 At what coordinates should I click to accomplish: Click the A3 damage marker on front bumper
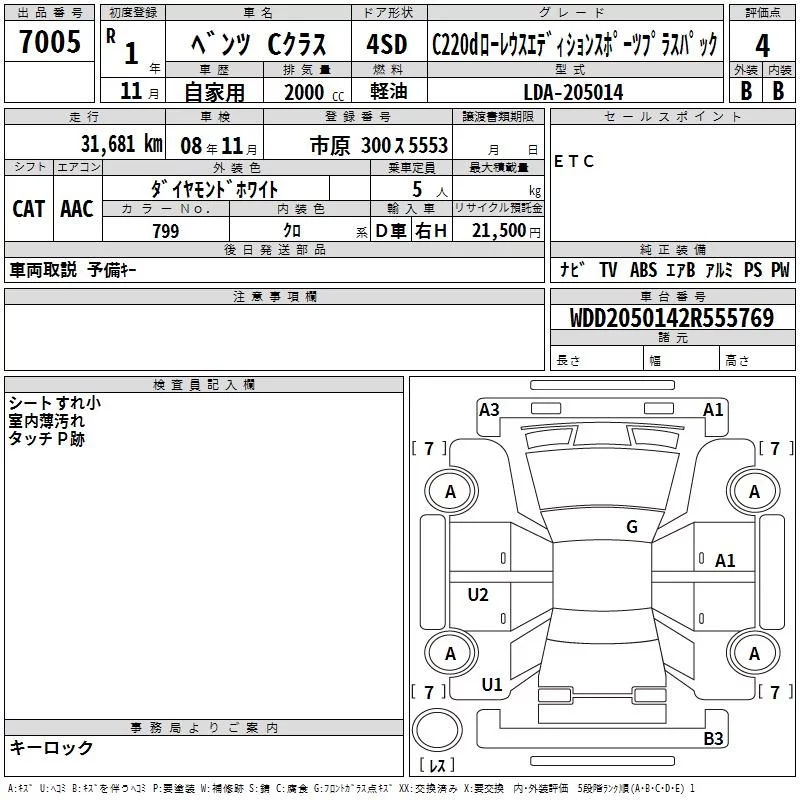click(x=489, y=409)
